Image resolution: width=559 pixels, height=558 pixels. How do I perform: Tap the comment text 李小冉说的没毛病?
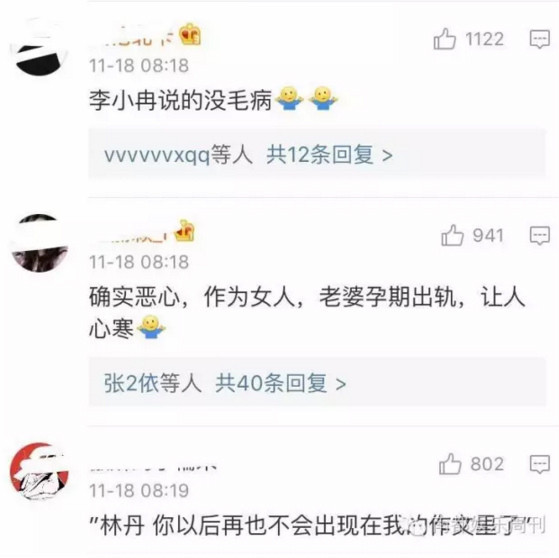(x=180, y=99)
